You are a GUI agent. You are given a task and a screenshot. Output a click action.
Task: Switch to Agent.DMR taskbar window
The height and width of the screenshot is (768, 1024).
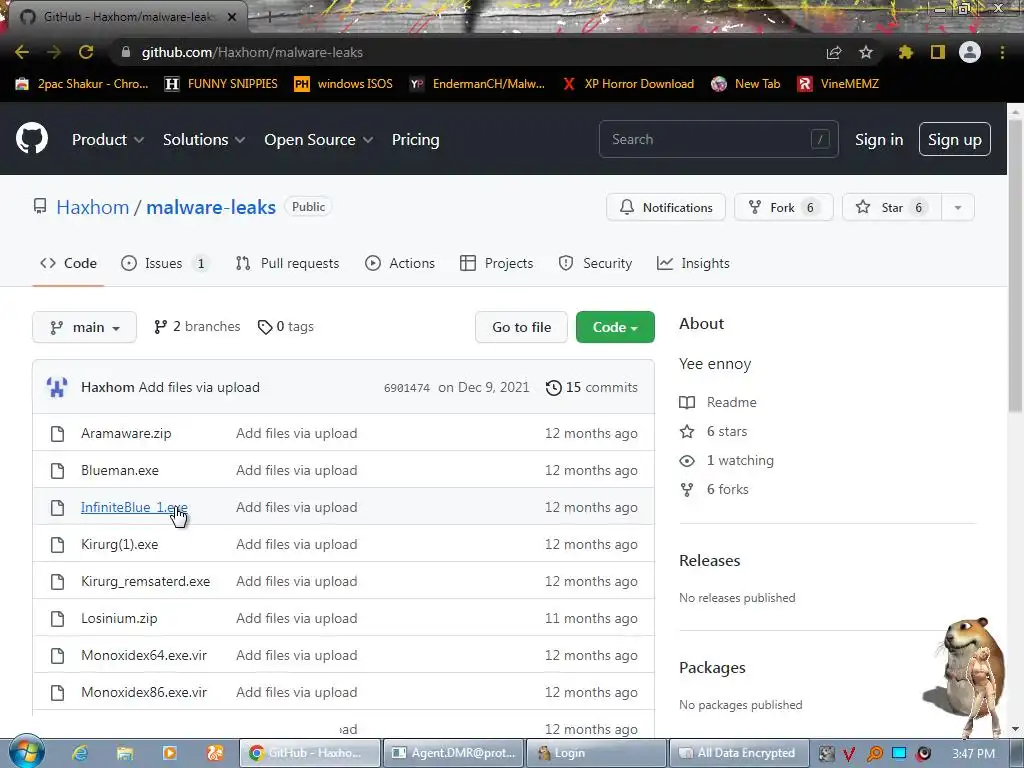pos(454,753)
